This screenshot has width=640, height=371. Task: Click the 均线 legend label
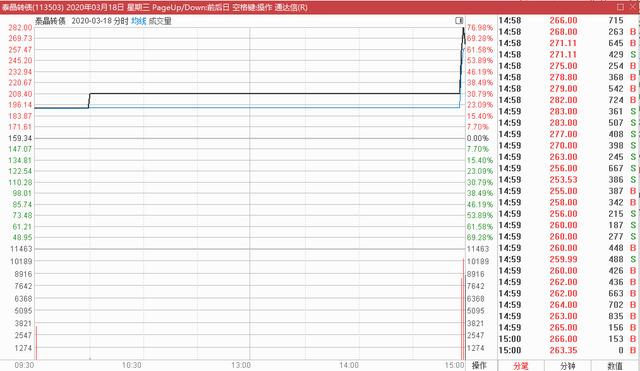139,21
